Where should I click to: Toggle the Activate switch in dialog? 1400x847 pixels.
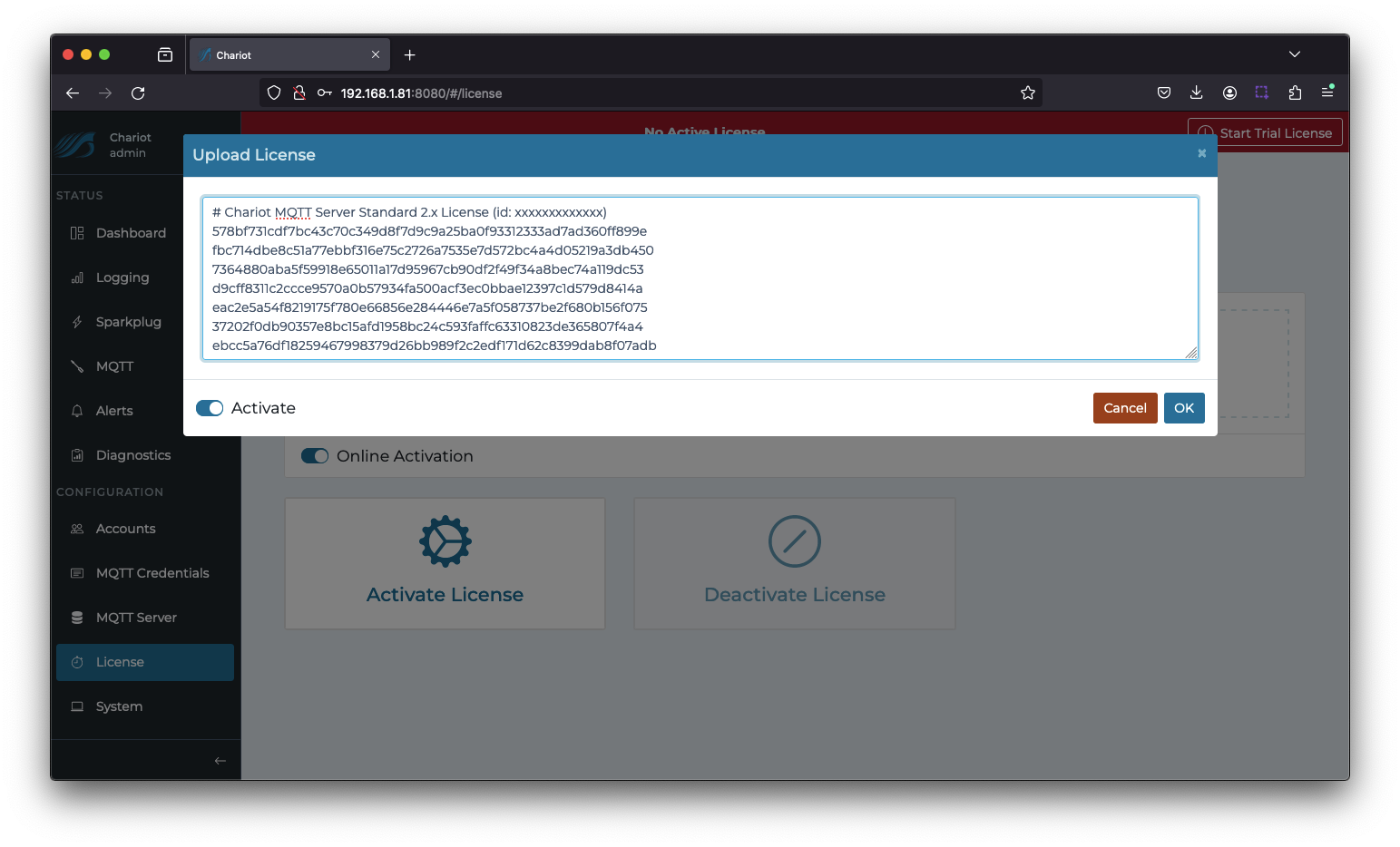pos(210,408)
